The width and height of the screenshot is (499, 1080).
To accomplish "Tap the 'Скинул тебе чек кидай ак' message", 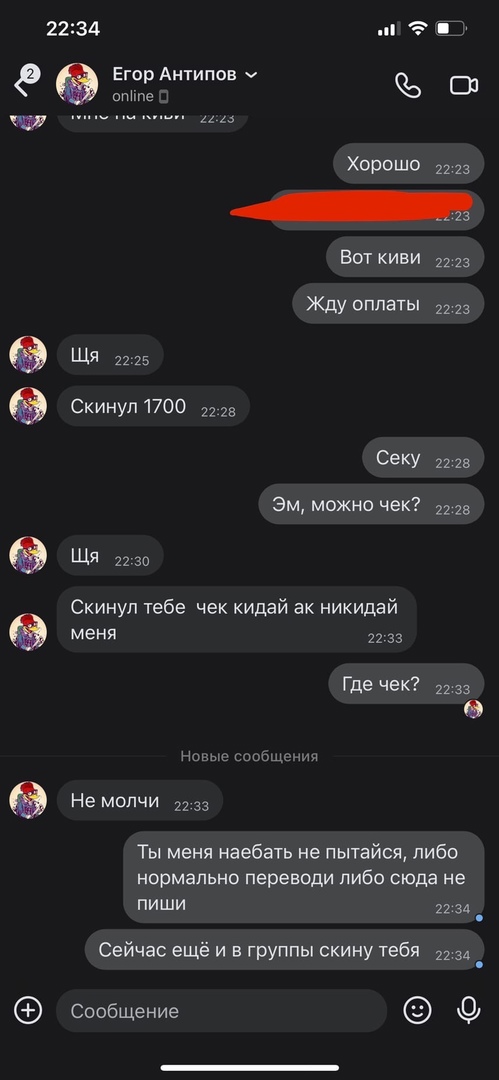I will point(236,619).
